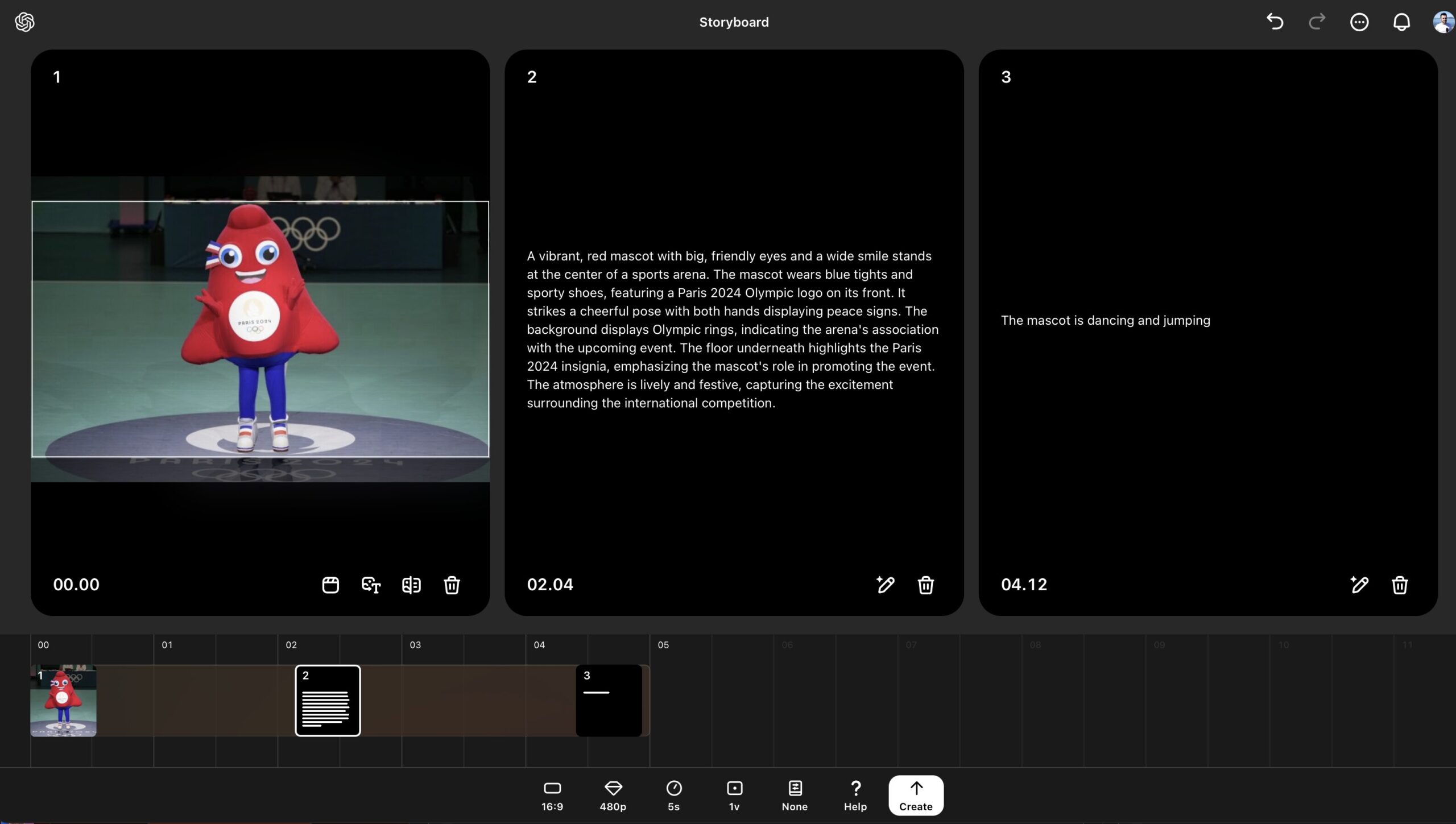Click the 04.12 timestamp on card 3
Screen dimensions: 1456x824
tap(1024, 585)
